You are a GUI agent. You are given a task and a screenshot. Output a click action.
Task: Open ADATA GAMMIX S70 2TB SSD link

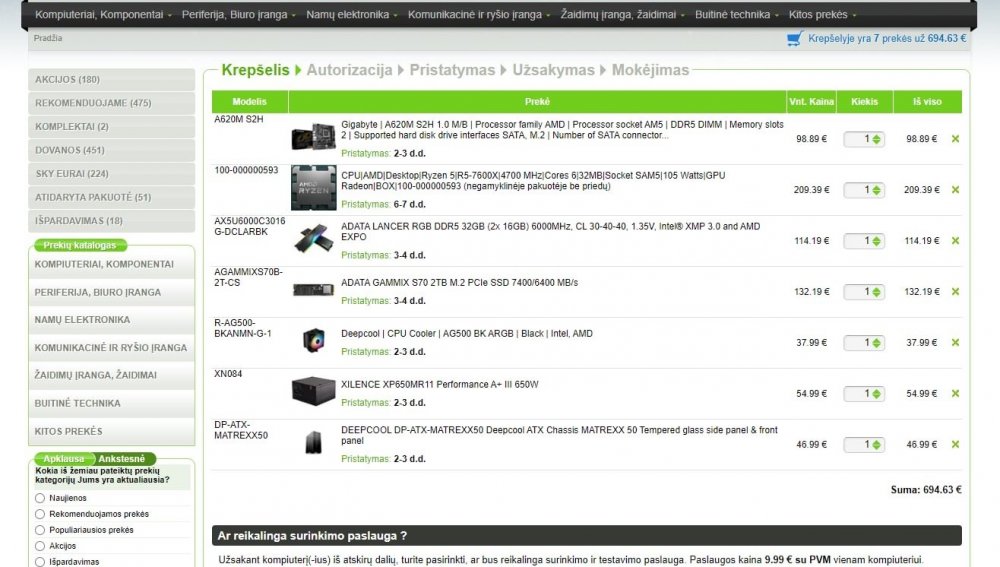coord(459,283)
